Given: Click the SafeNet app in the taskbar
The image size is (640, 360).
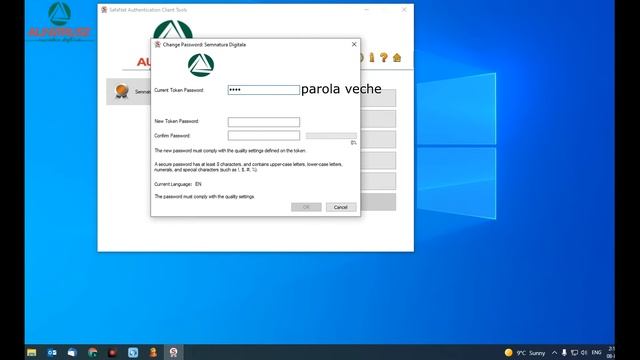Looking at the screenshot, I should [x=173, y=352].
